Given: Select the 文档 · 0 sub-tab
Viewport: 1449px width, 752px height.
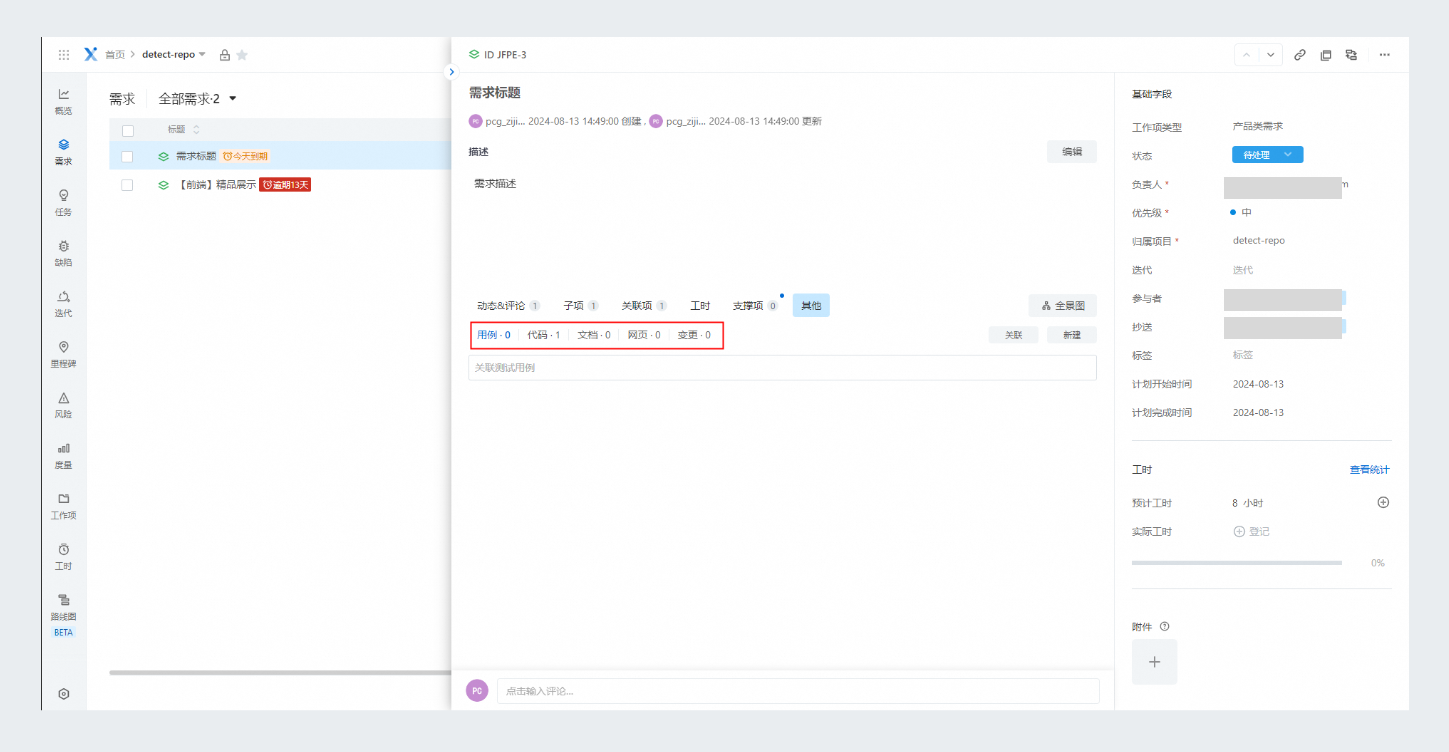Looking at the screenshot, I should click(594, 335).
